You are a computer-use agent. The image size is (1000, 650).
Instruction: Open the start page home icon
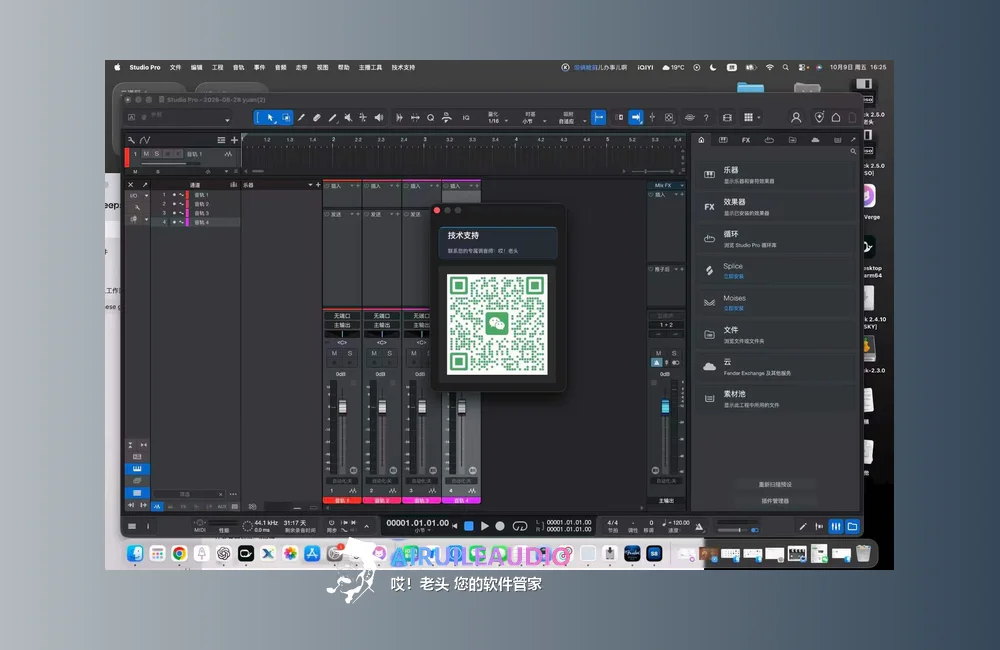point(835,117)
